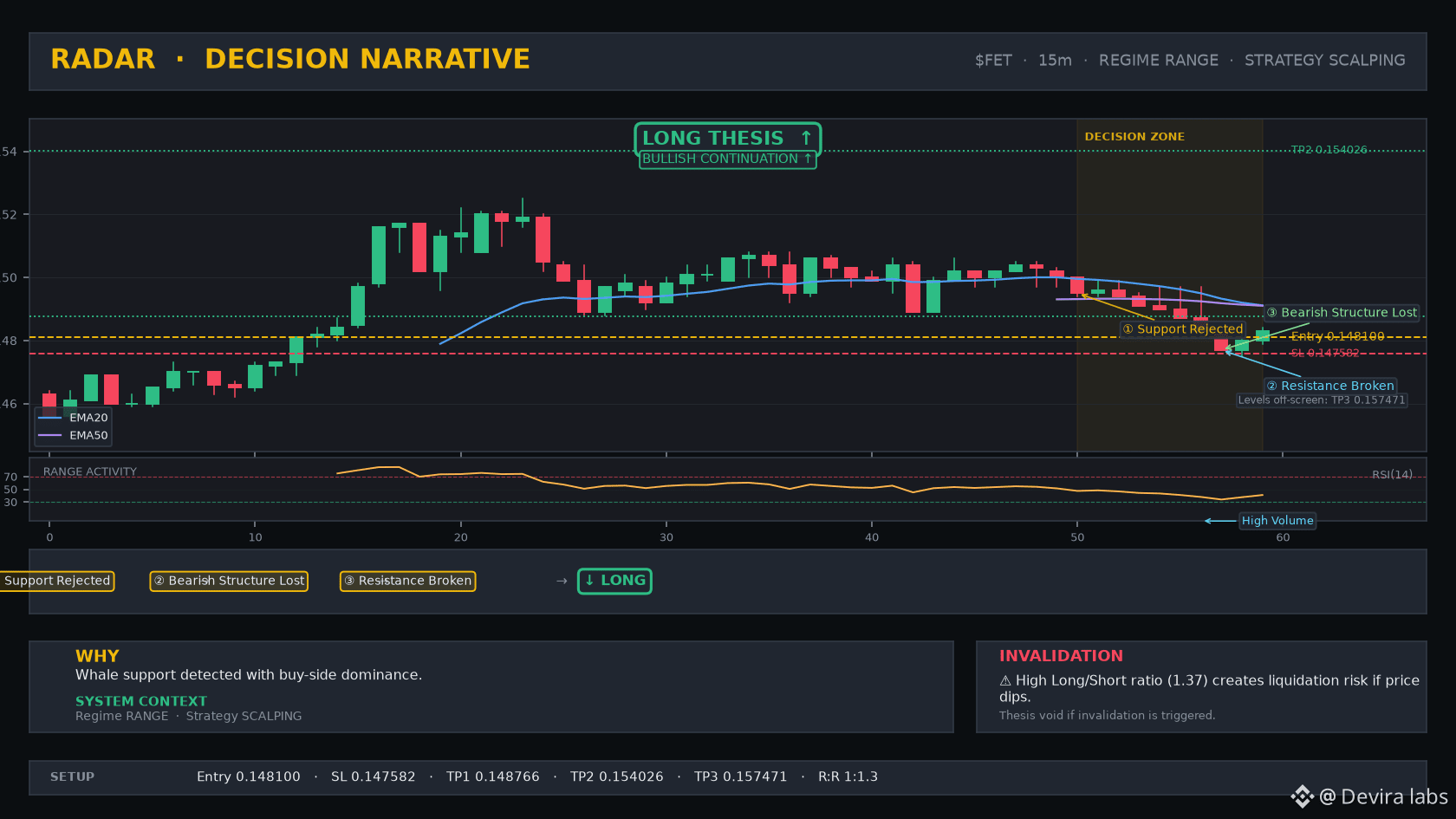Screen dimensions: 1456x819
Task: Select the Support Rejected chip
Action: tap(57, 581)
